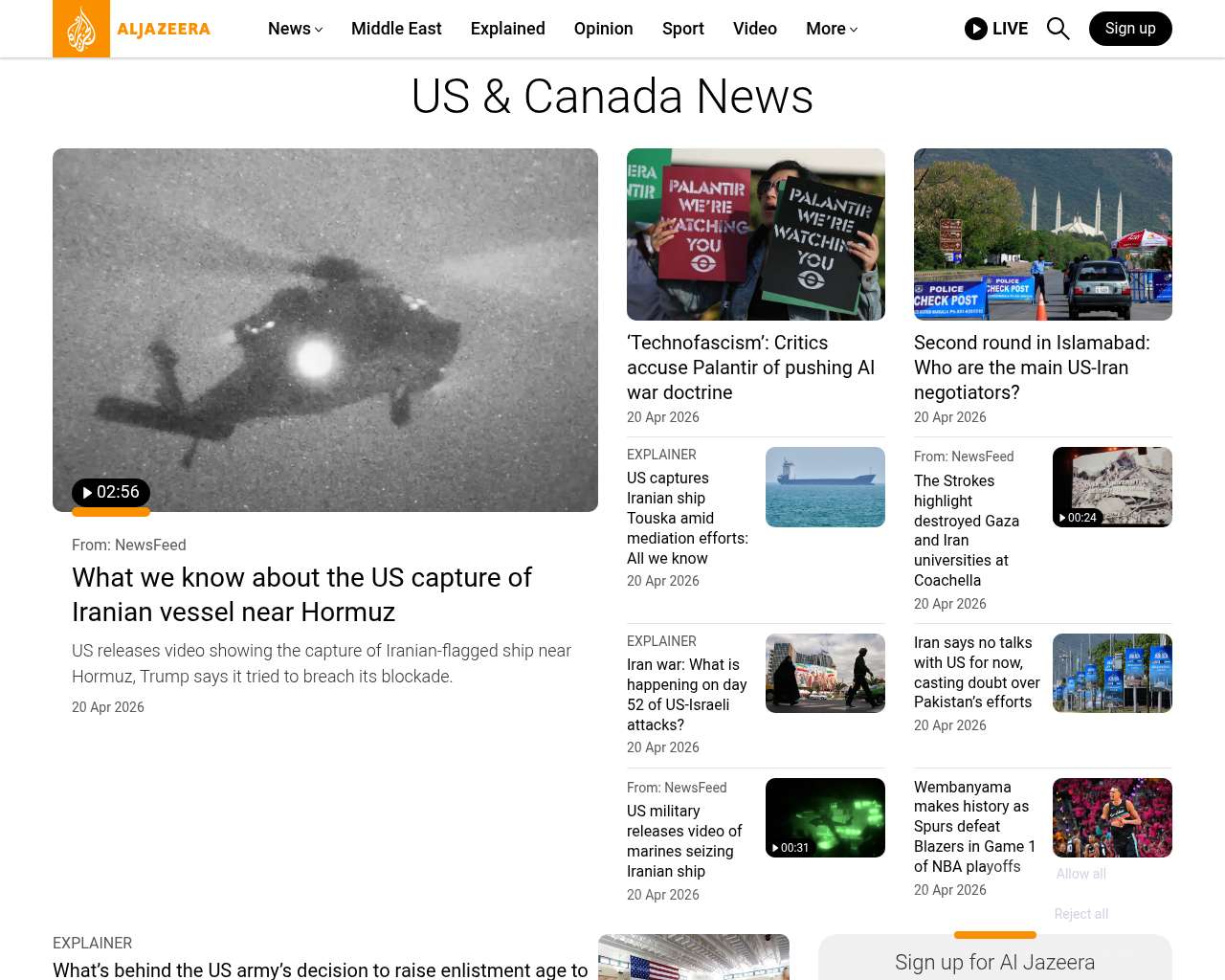
Task: Click the Wembanyama basketball thumbnail
Action: pos(1112,817)
